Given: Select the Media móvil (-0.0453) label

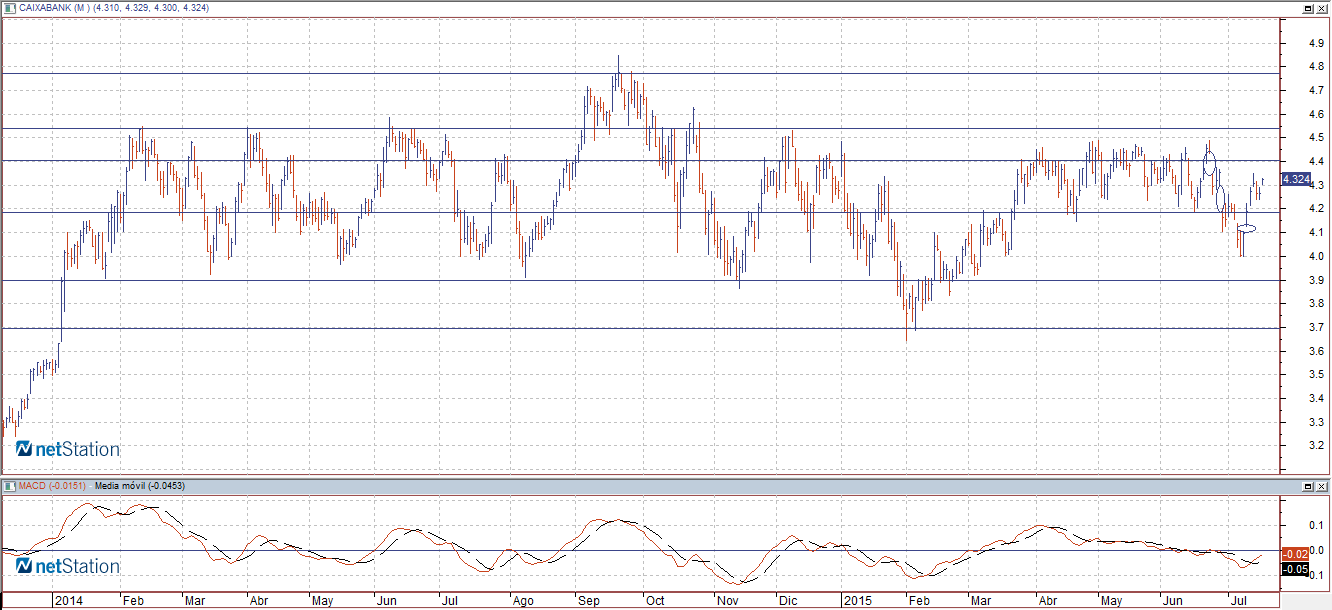Looking at the screenshot, I should tap(138, 486).
